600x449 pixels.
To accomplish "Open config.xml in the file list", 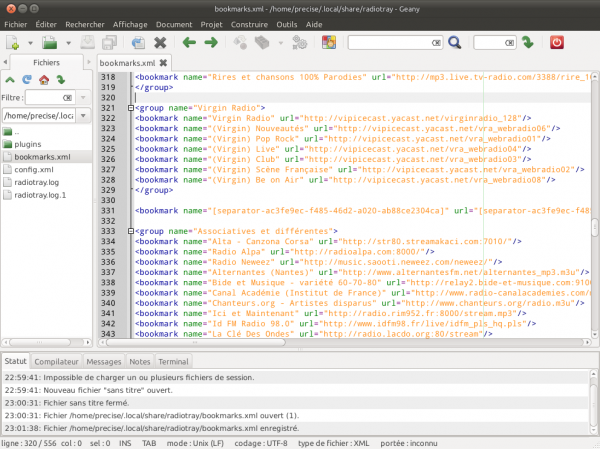I will (x=33, y=169).
